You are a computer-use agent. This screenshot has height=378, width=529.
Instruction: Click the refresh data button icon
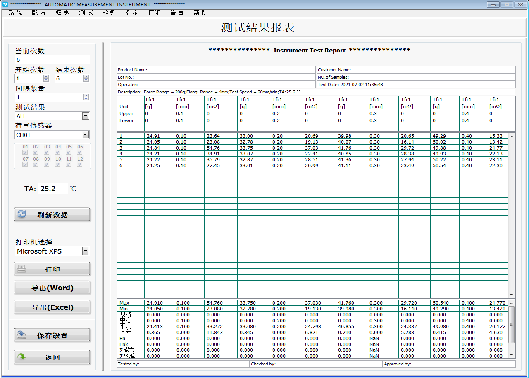(22, 214)
